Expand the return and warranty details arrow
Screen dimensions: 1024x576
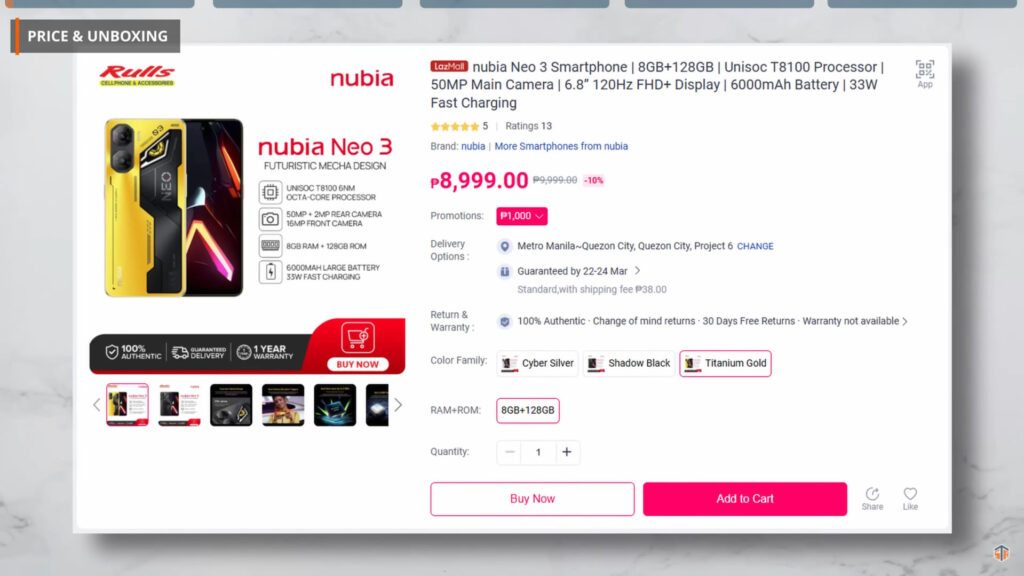pos(905,321)
